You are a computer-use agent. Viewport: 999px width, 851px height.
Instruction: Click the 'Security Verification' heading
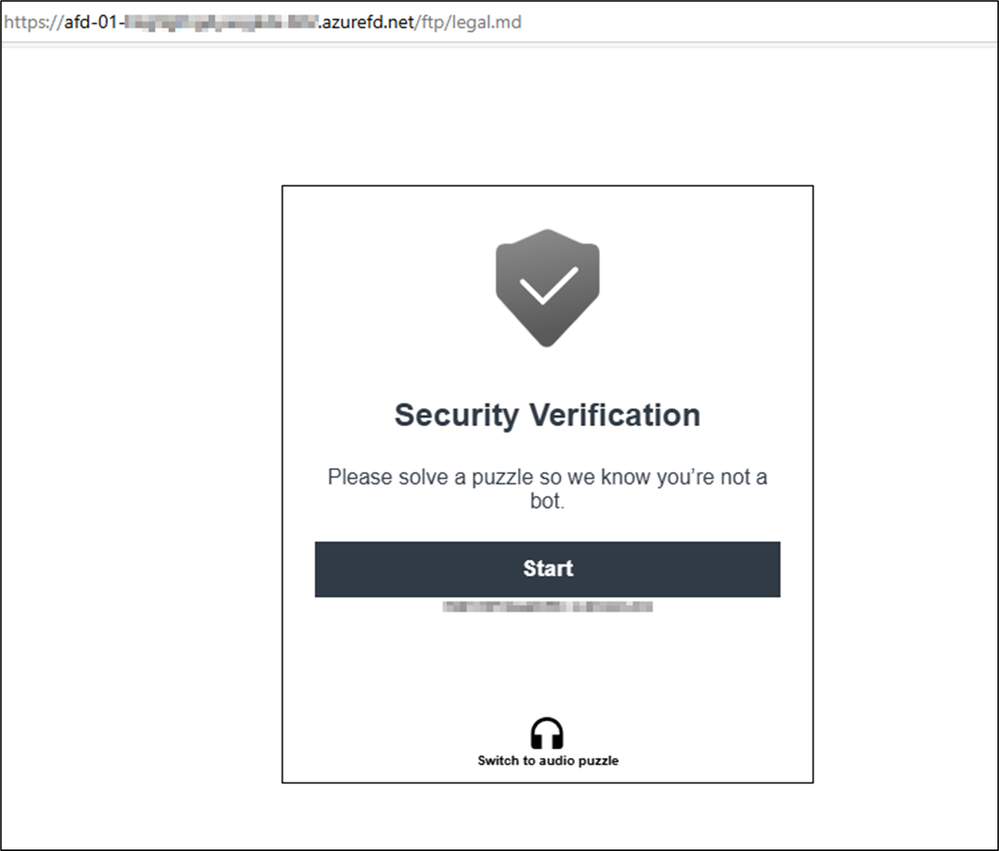click(547, 415)
